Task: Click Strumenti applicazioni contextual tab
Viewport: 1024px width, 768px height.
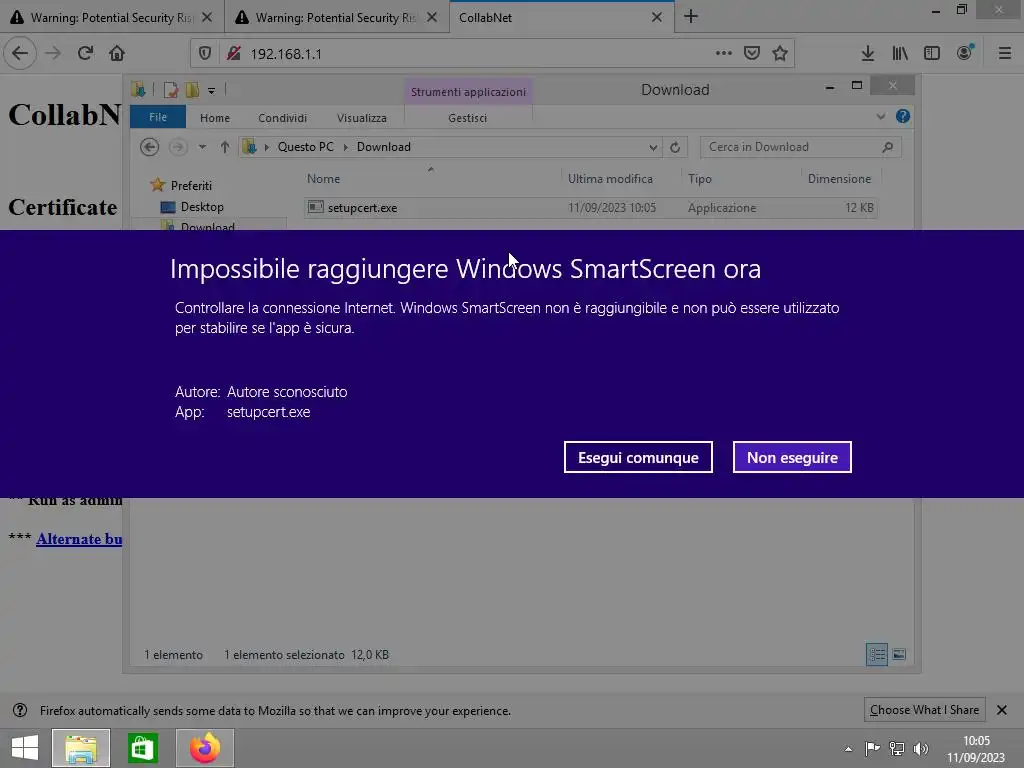Action: 468,92
